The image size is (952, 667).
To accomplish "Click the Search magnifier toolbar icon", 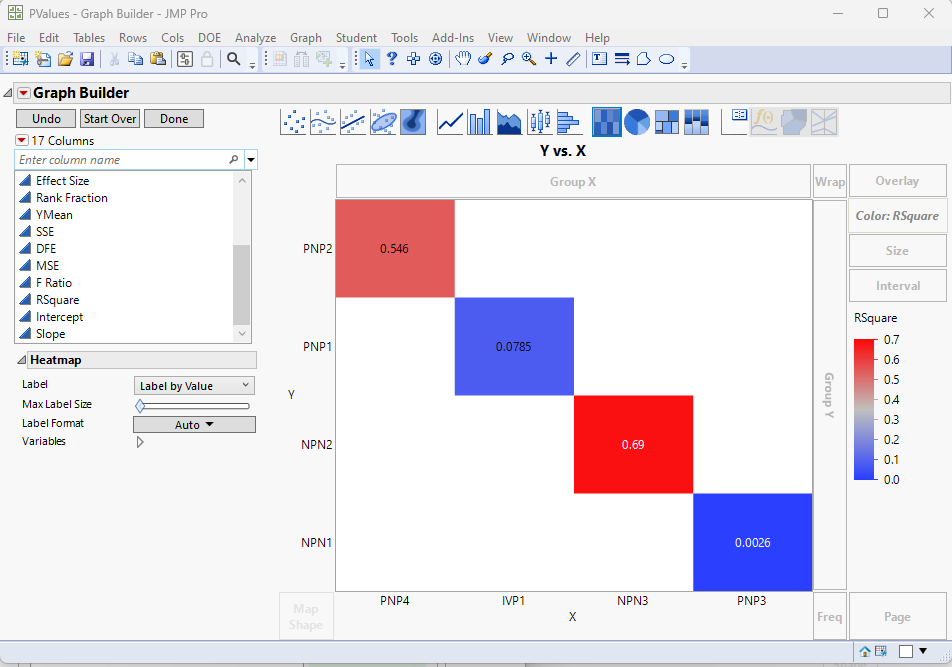I will 234,59.
